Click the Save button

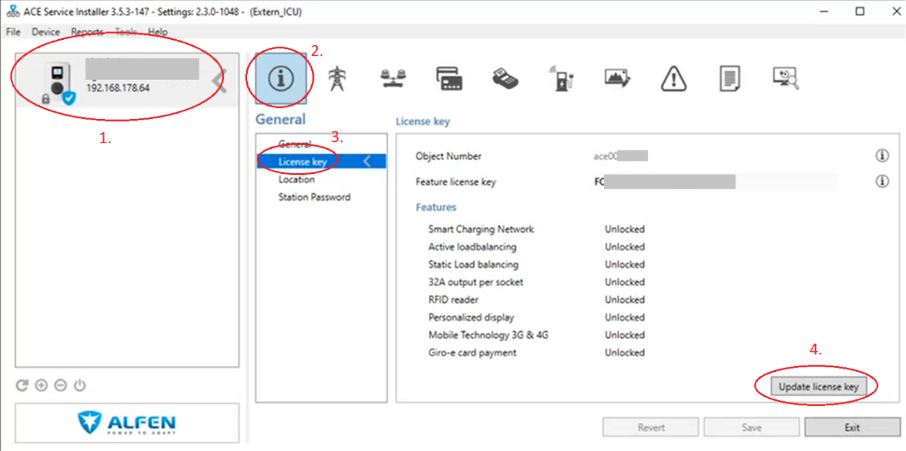pos(752,427)
